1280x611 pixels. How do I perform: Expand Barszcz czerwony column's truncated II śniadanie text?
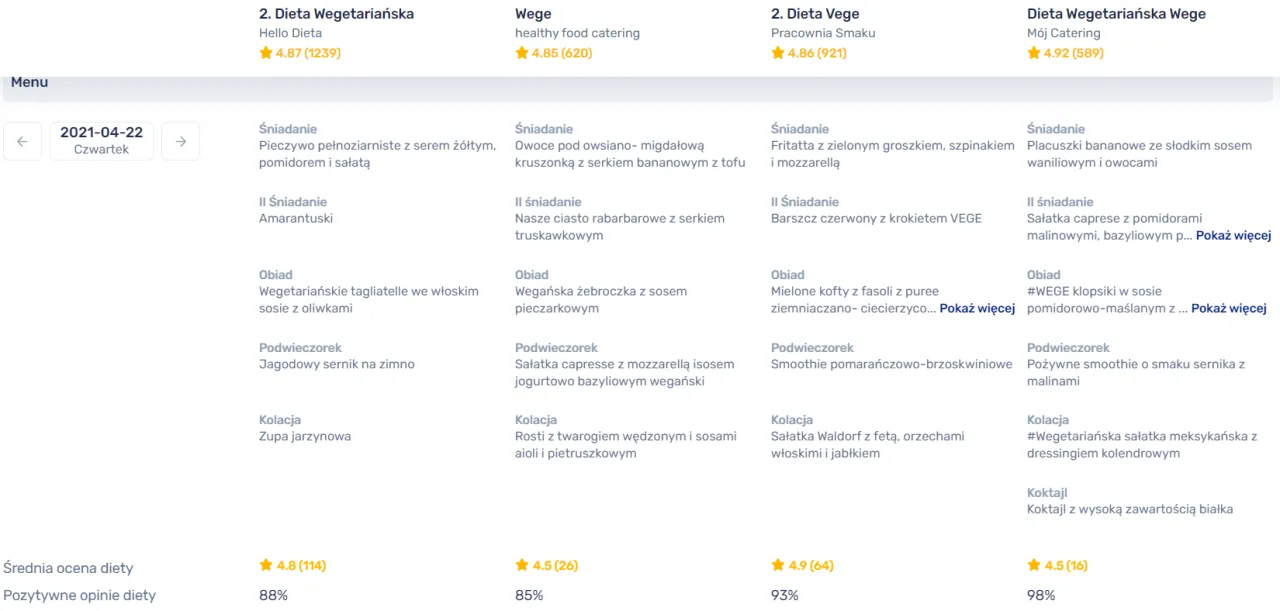pyautogui.click(x=1234, y=235)
